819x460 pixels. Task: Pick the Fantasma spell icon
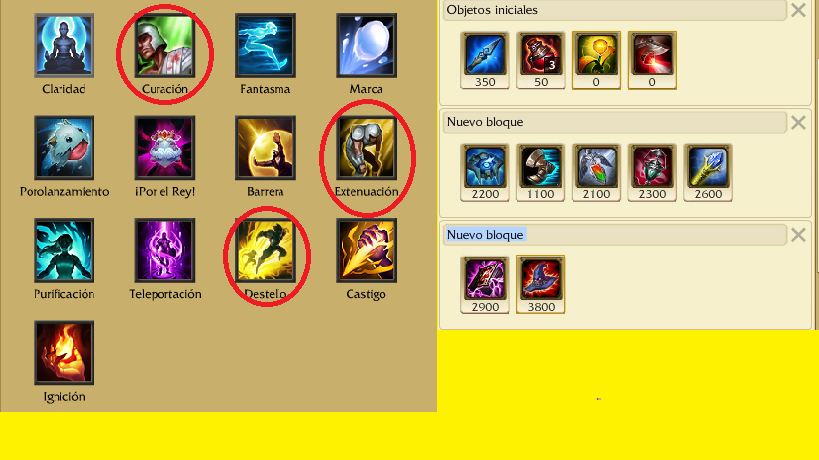(x=265, y=45)
